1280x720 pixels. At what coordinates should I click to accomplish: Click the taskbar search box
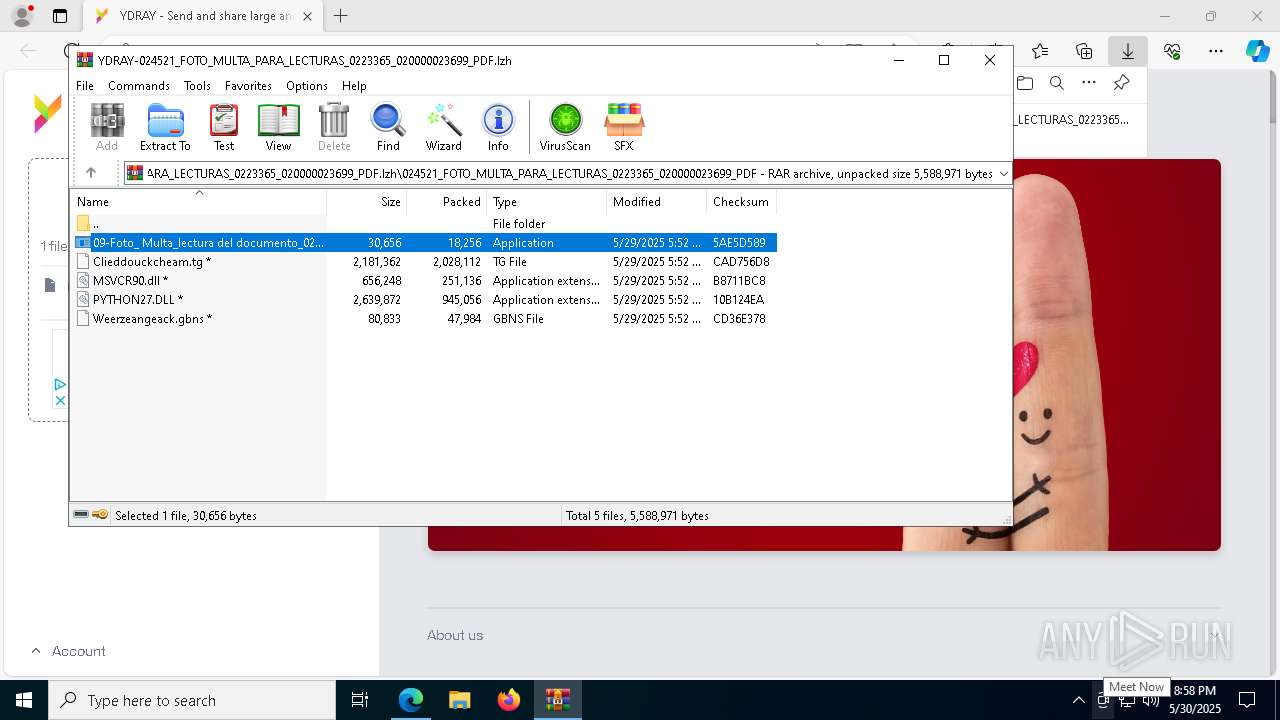[192, 700]
